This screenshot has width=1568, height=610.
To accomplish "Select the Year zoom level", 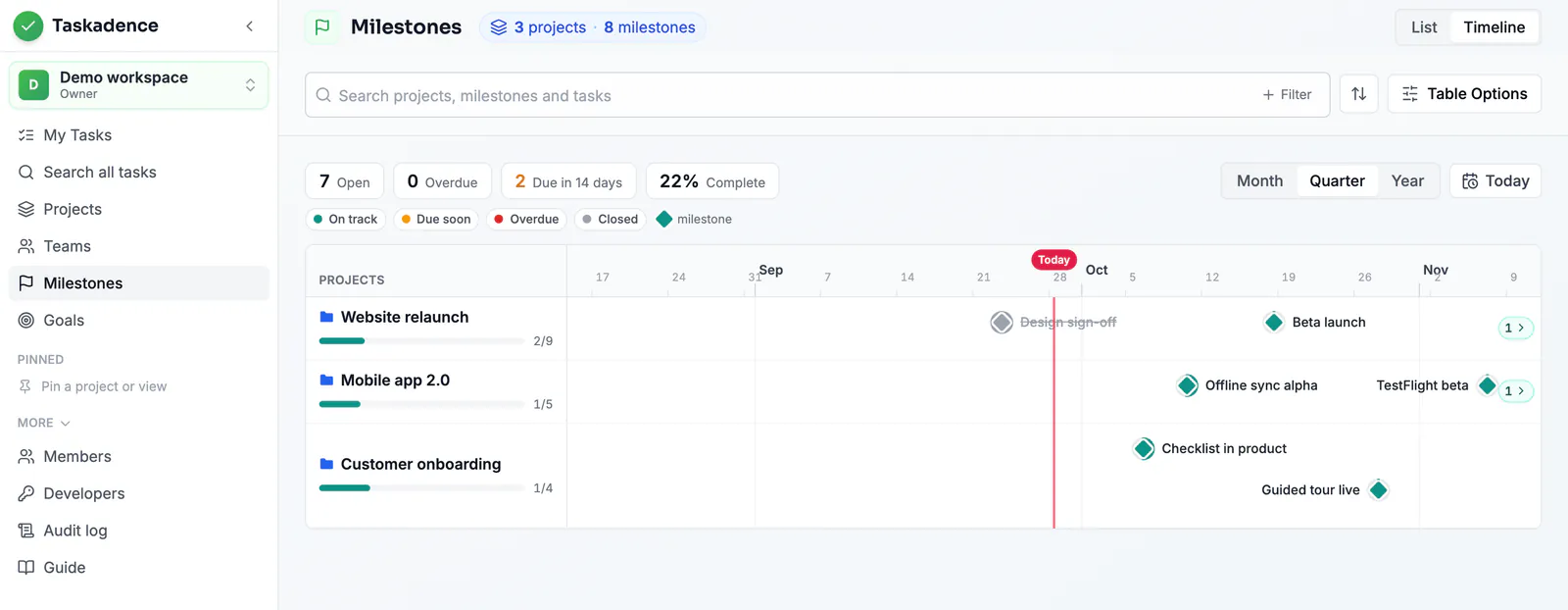I will click(x=1407, y=181).
